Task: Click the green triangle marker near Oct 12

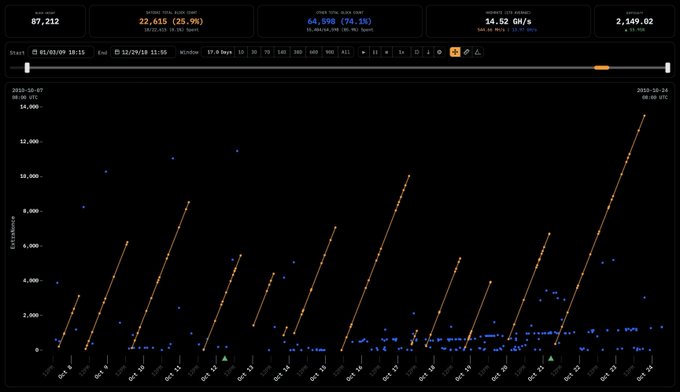Action: click(225, 359)
